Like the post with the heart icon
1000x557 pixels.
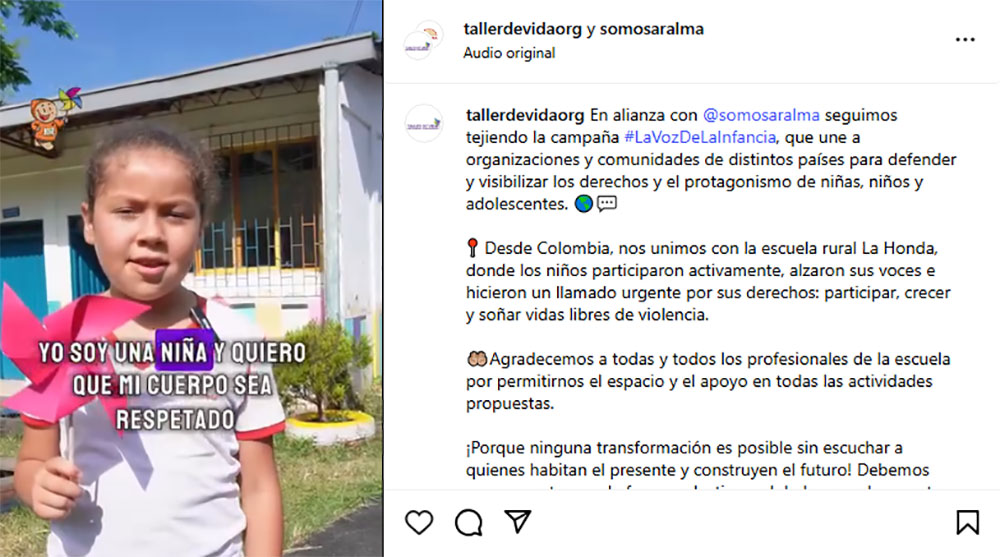pos(419,523)
